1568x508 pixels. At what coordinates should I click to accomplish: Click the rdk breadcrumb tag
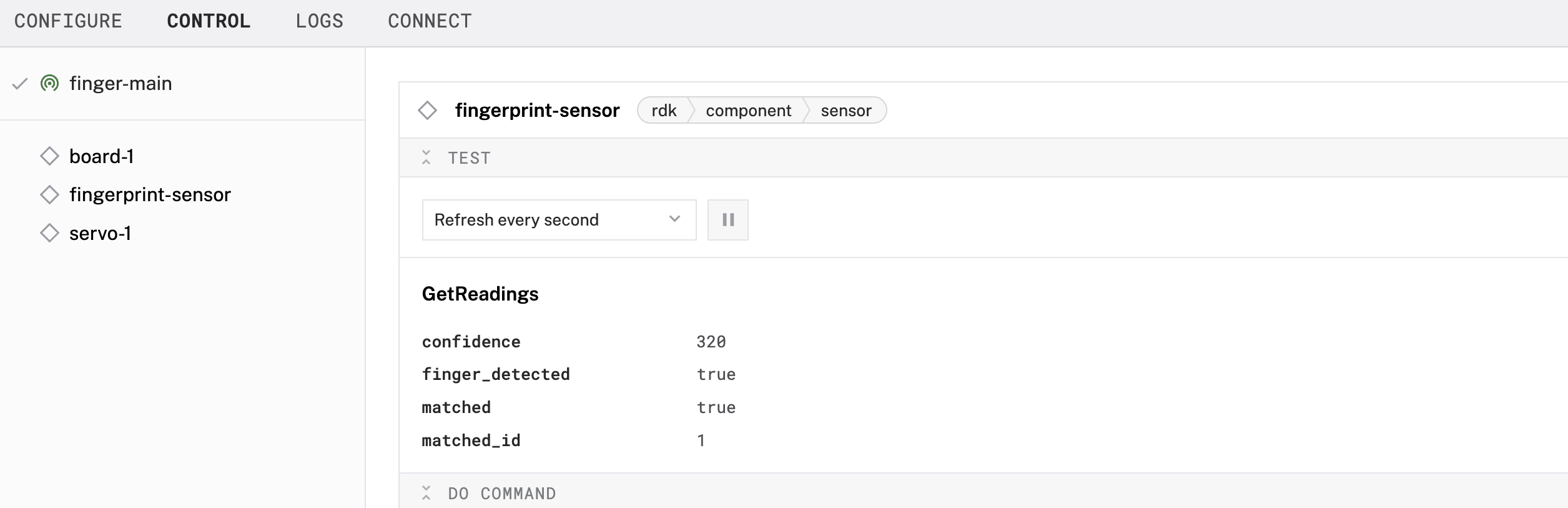(664, 111)
